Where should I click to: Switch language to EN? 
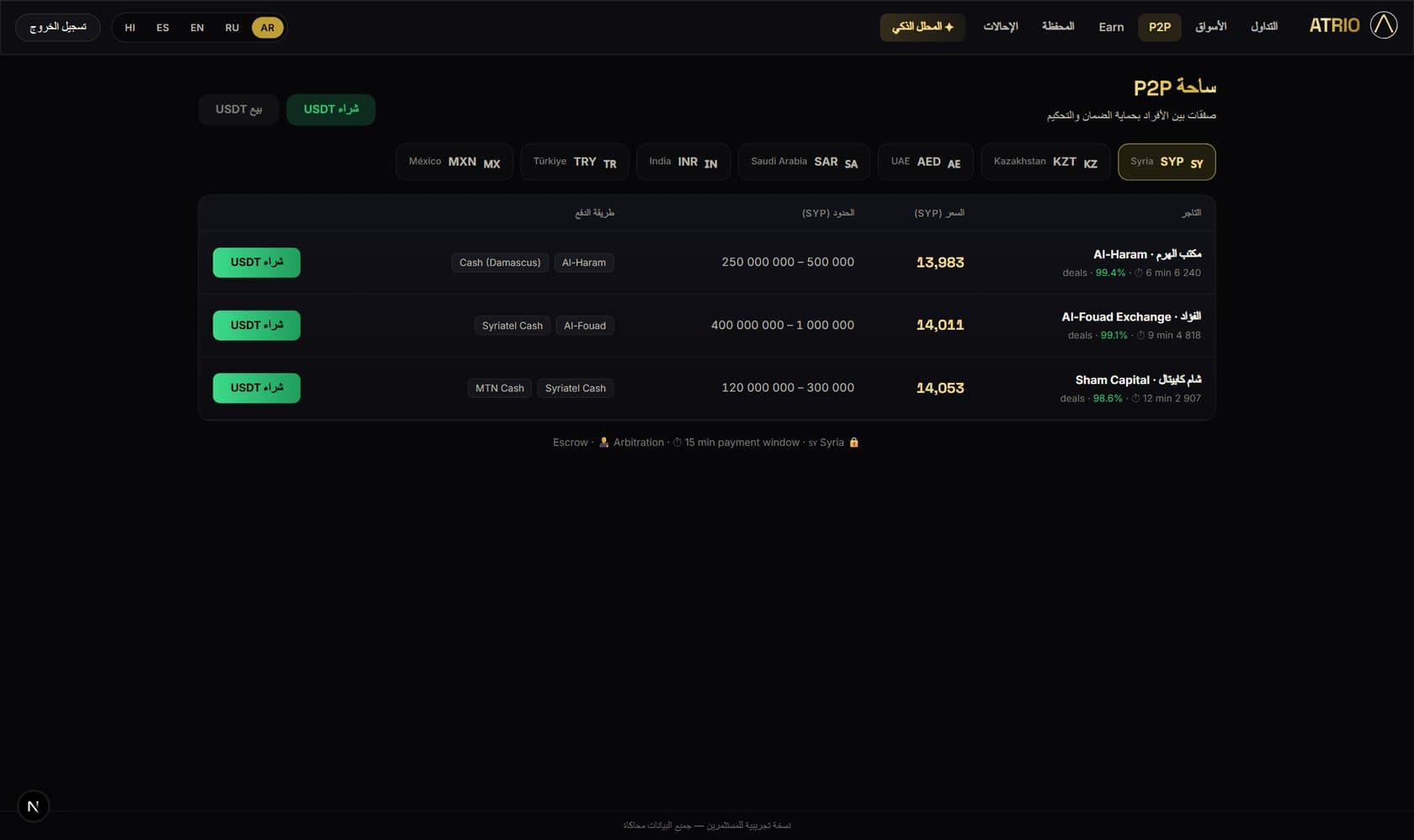[x=197, y=28]
